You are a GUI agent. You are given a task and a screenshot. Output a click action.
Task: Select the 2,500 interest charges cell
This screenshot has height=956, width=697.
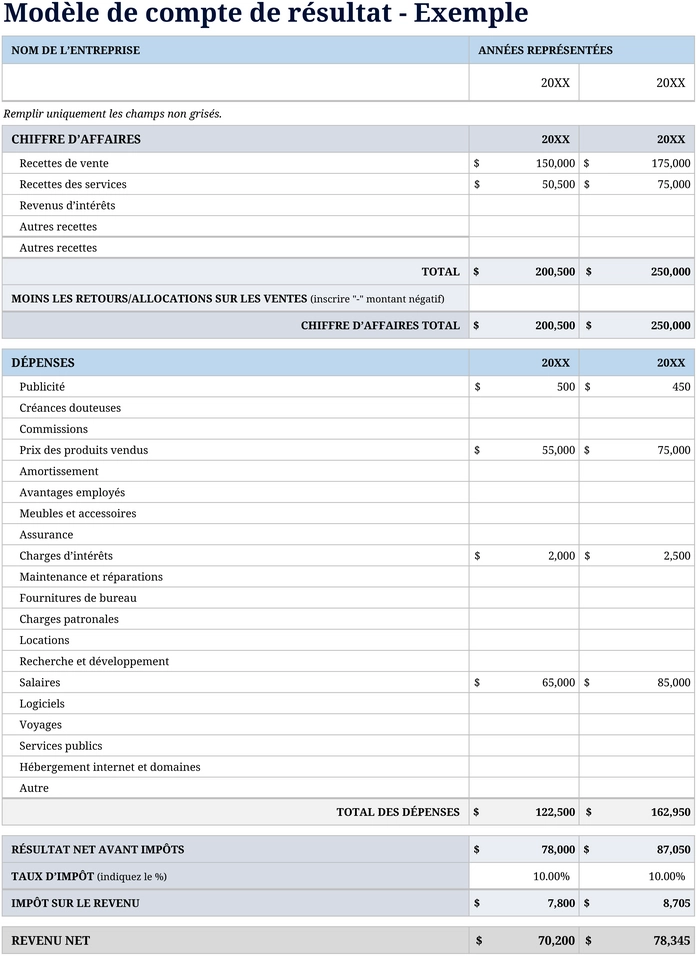(637, 555)
